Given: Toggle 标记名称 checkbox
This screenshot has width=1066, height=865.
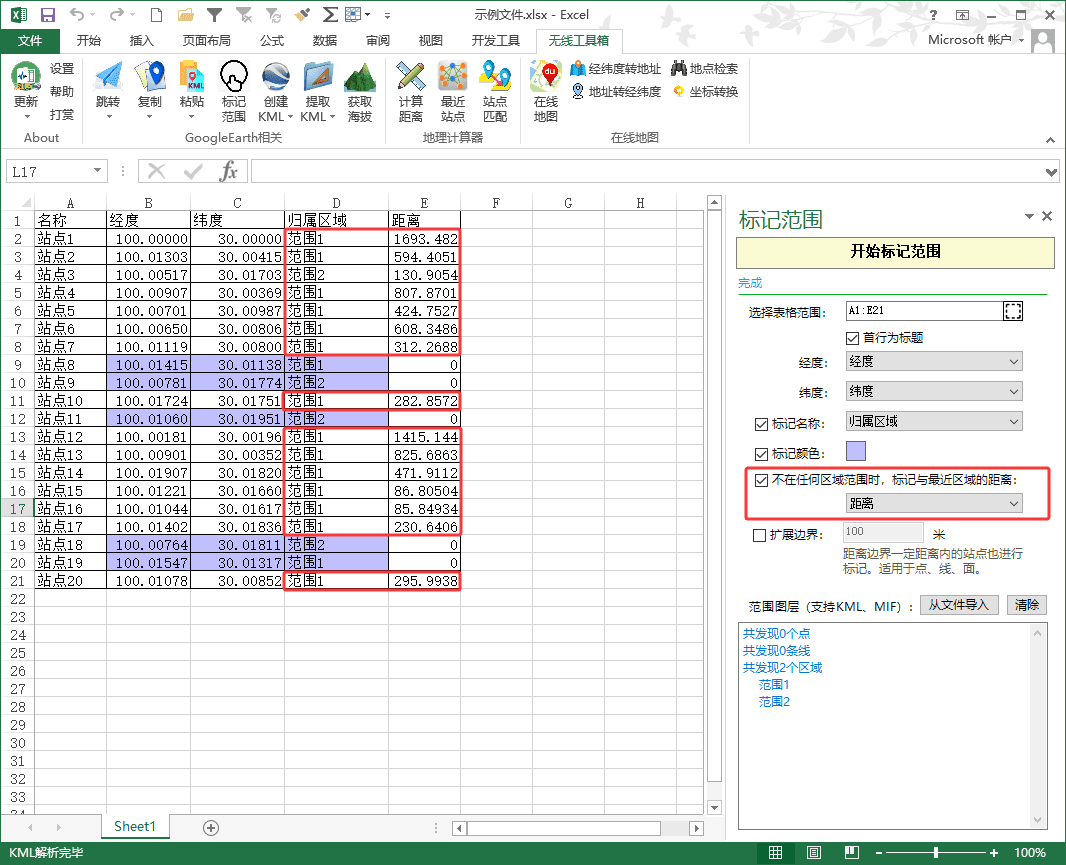Looking at the screenshot, I should coord(761,424).
